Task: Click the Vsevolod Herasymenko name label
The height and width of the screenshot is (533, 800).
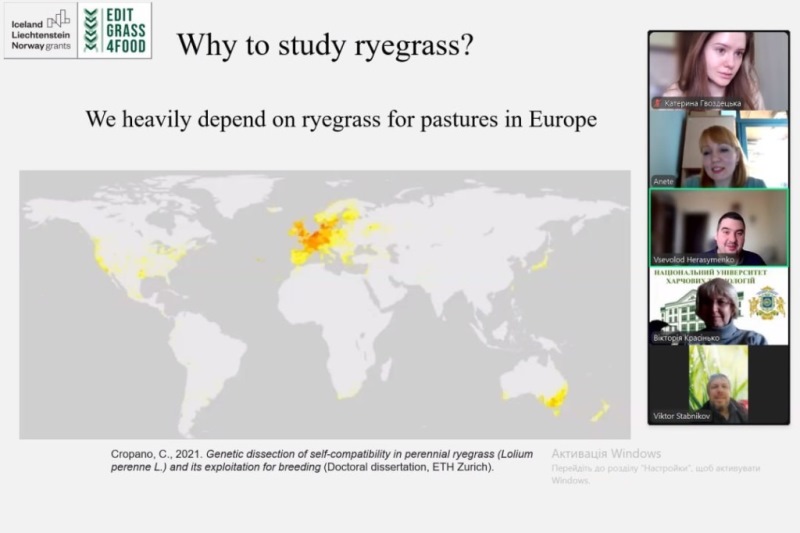Action: tap(696, 259)
